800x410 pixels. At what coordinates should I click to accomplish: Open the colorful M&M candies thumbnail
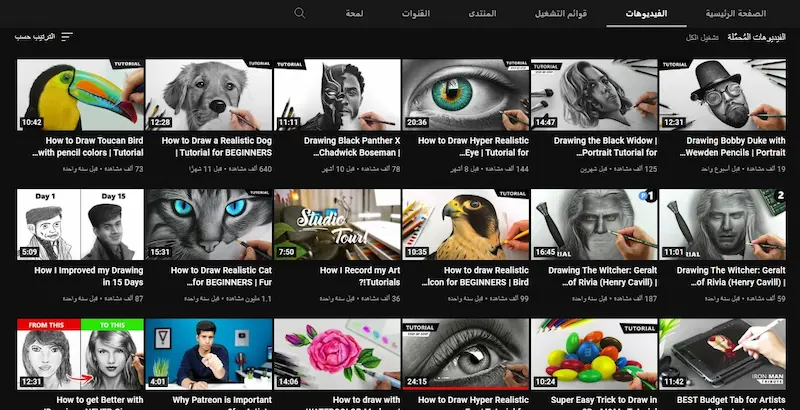click(594, 354)
